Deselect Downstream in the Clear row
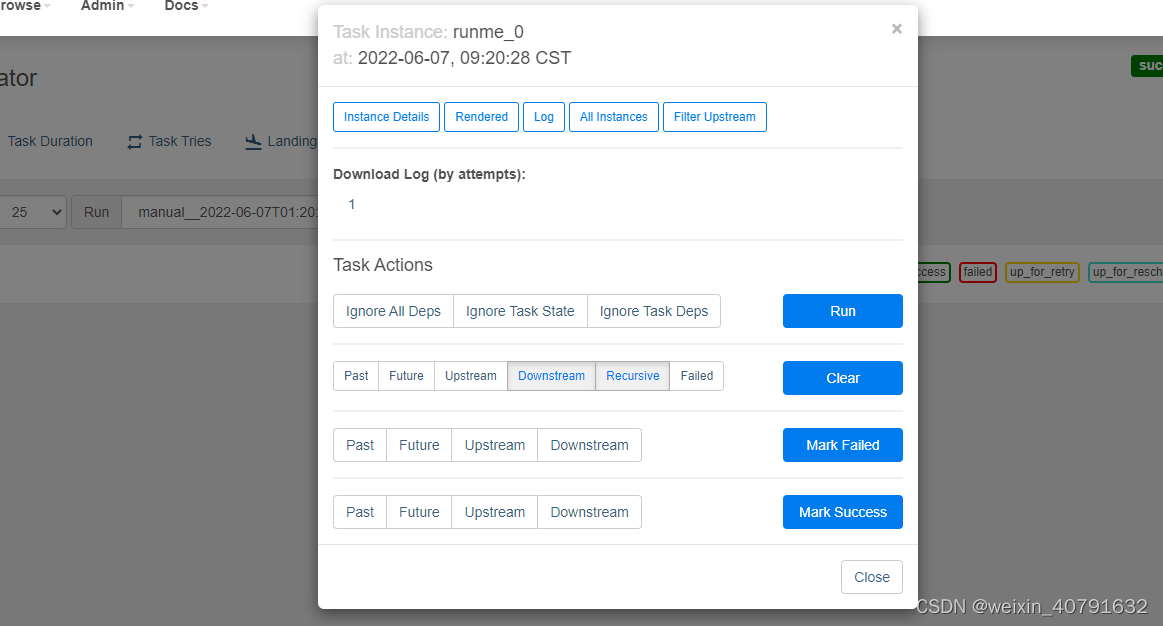The image size is (1163, 626). click(551, 376)
